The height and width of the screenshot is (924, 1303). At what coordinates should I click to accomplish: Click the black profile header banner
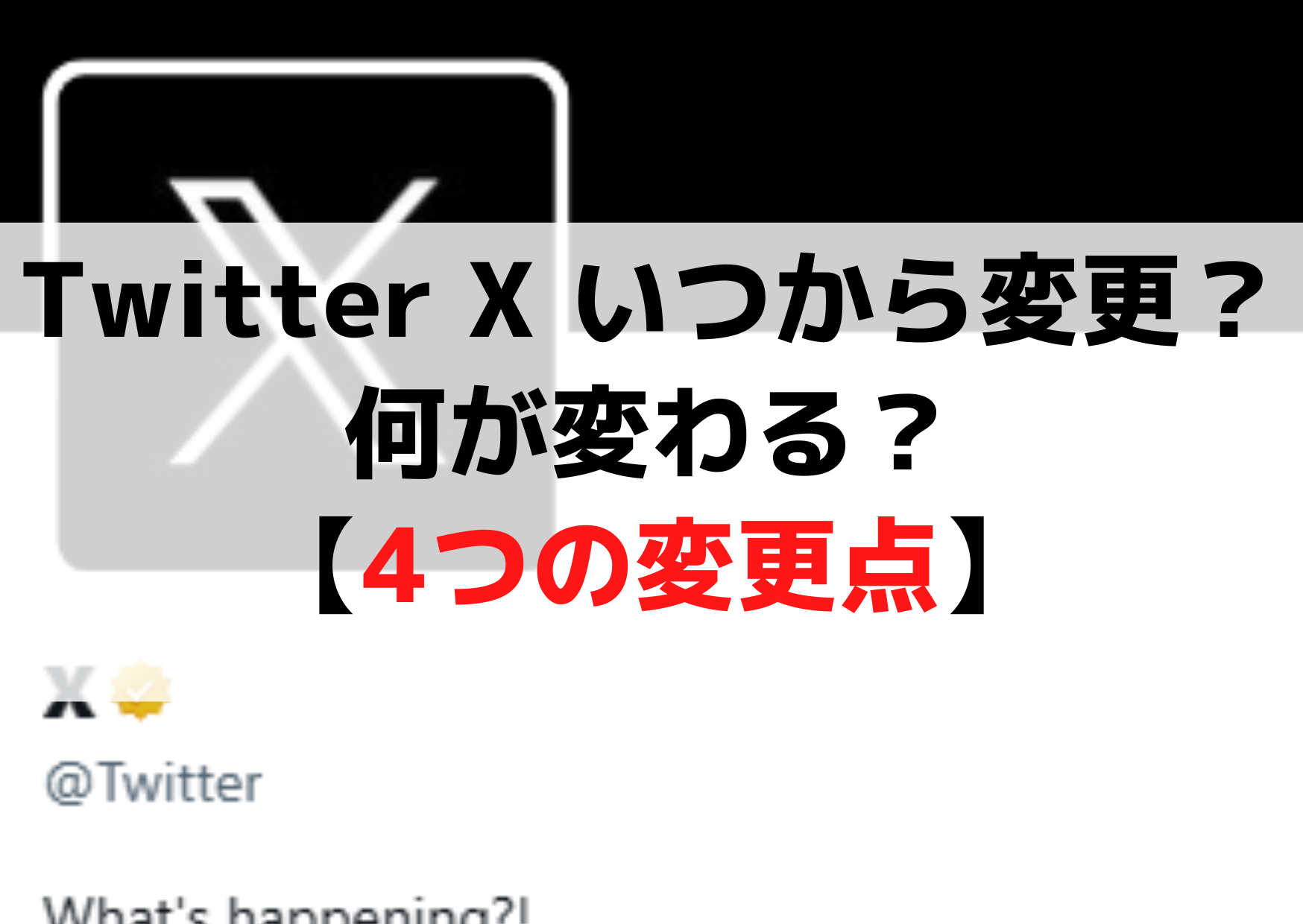coord(932,112)
